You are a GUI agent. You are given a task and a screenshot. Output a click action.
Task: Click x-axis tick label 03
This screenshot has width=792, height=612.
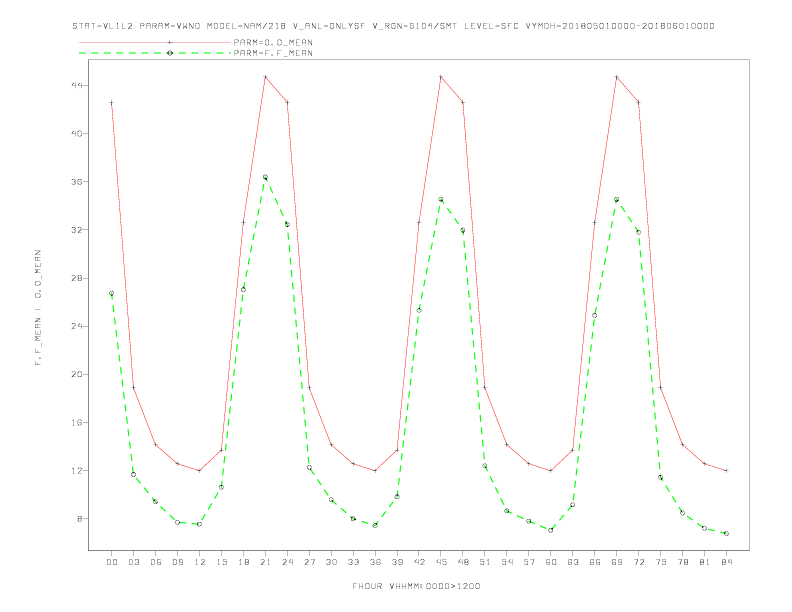(133, 562)
